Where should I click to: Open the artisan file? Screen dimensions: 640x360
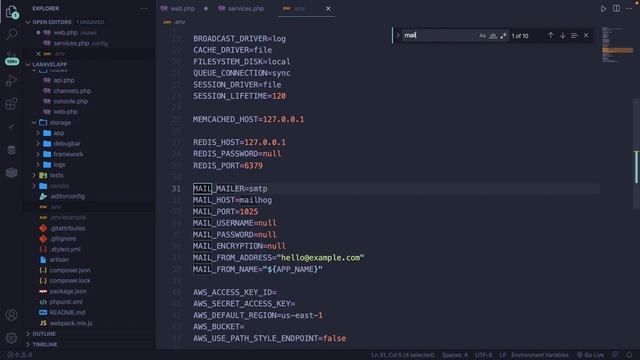pyautogui.click(x=59, y=260)
